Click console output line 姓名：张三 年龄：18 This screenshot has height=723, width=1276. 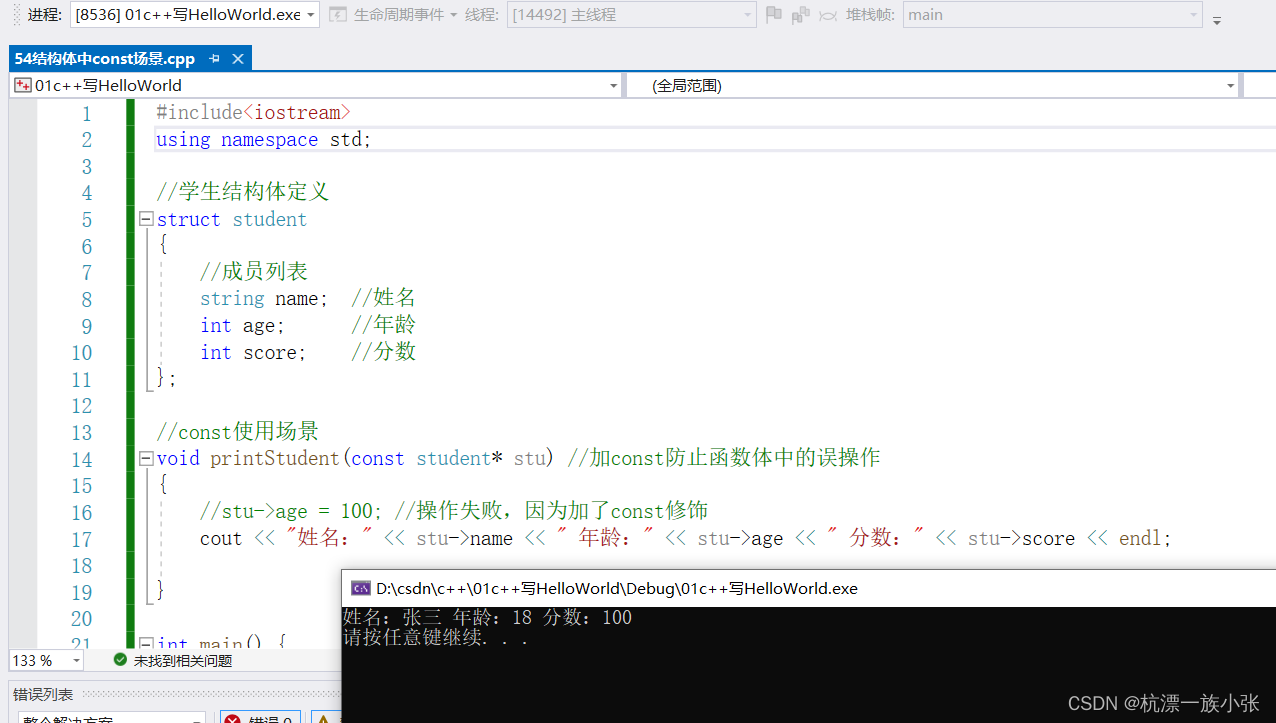pyautogui.click(x=487, y=617)
